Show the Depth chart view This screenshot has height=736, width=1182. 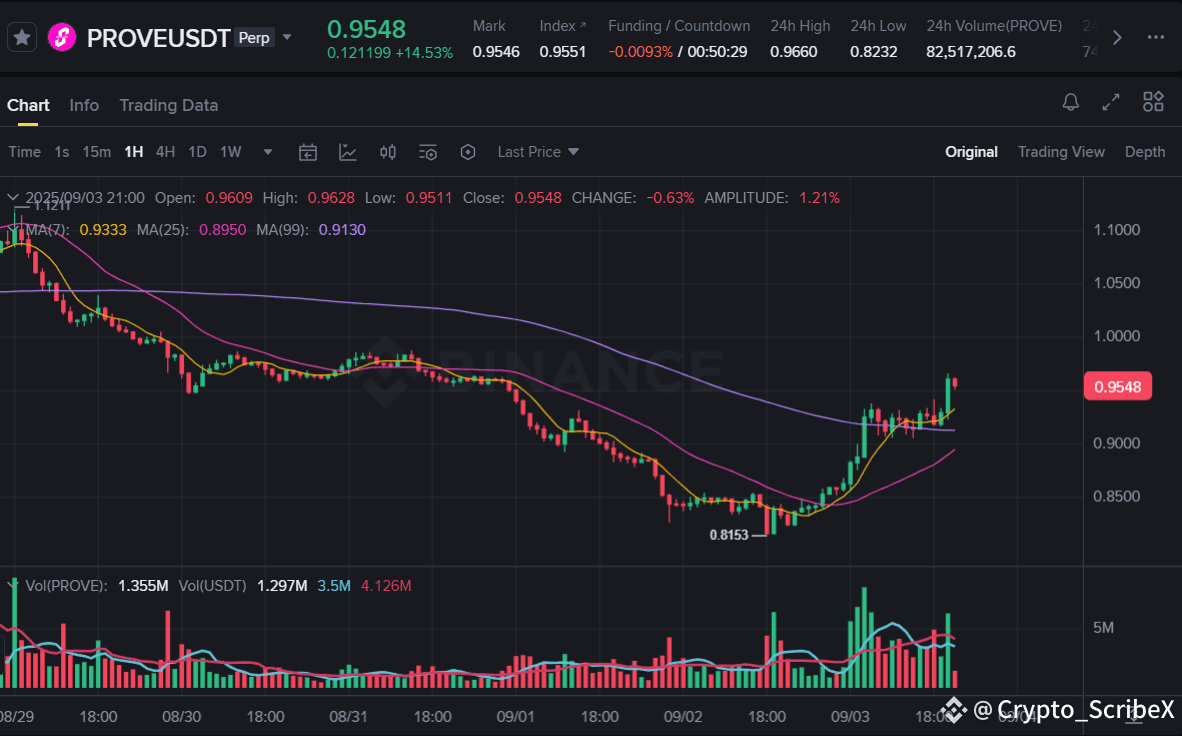coord(1145,152)
